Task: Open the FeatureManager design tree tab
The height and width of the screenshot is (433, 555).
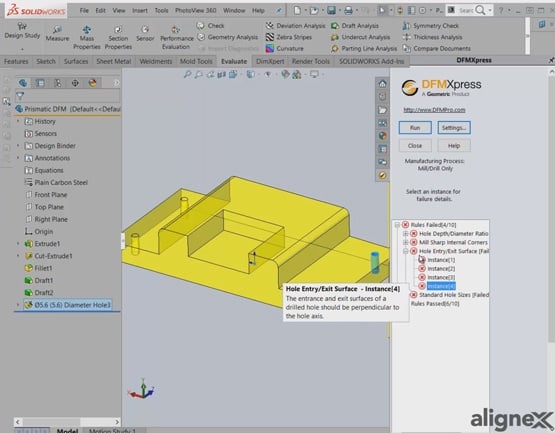Action: pos(23,83)
